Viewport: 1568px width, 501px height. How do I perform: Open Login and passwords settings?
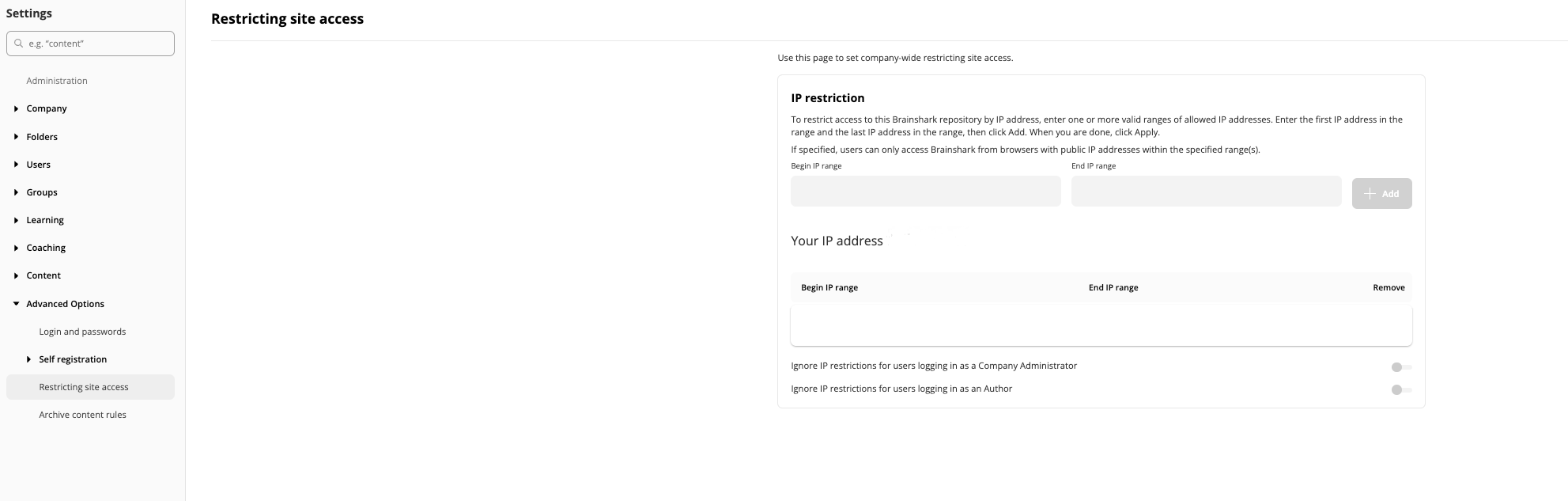[82, 332]
